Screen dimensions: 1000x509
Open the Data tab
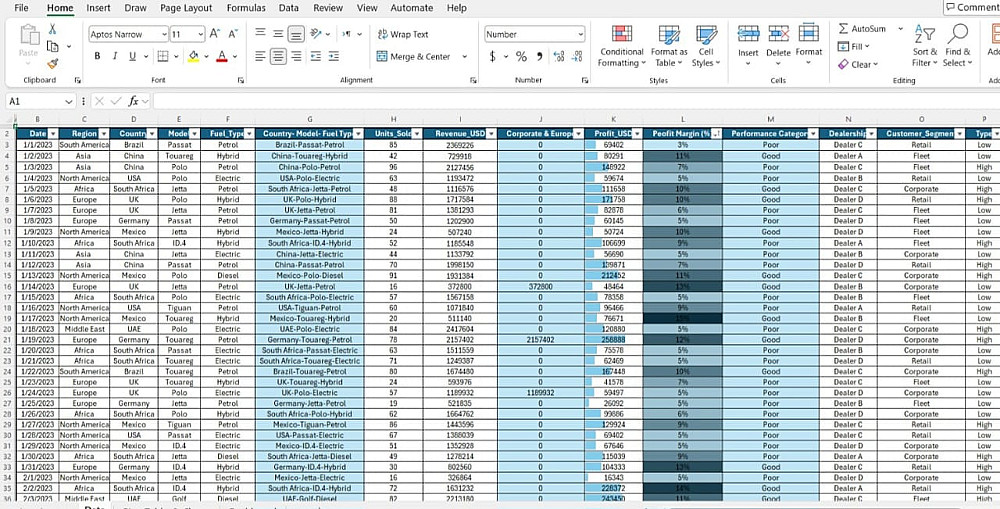pos(289,8)
